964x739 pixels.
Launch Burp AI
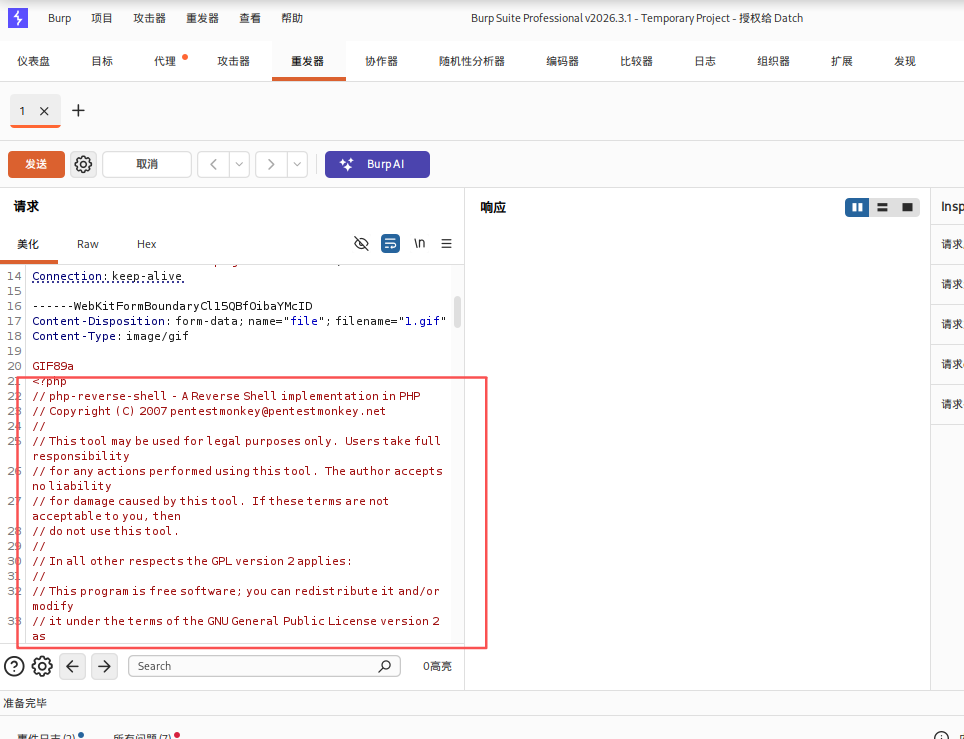point(377,164)
